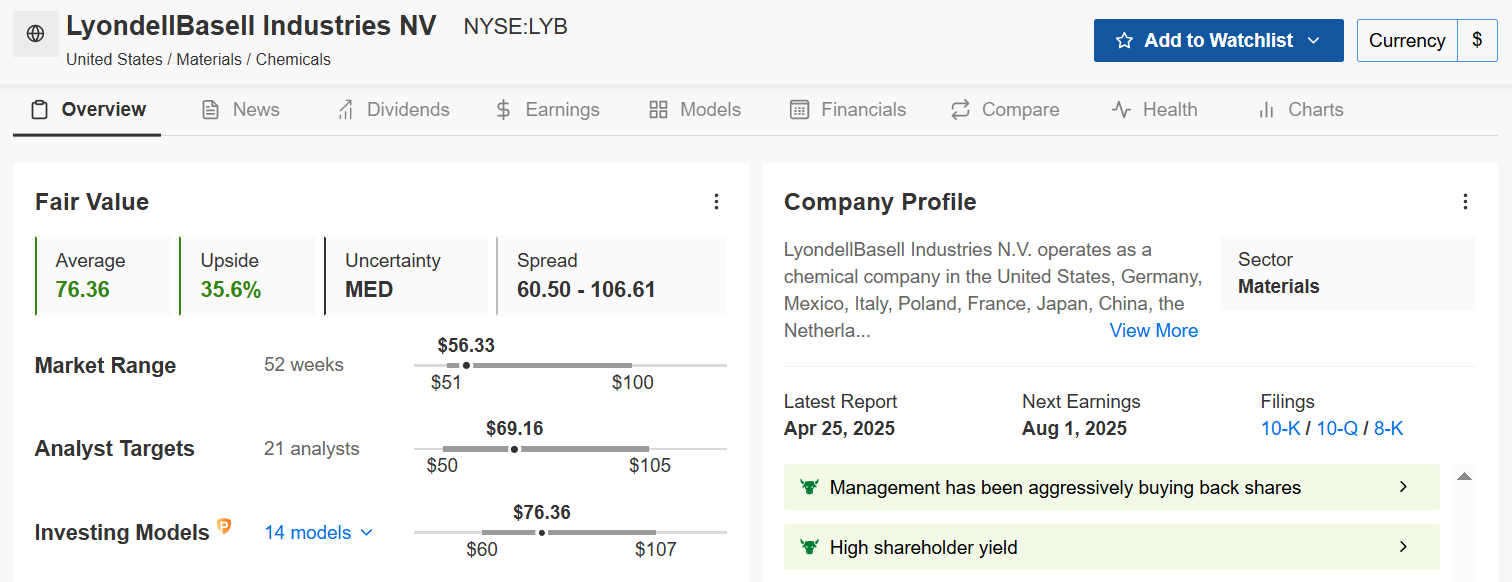Open the Earnings tab

tap(548, 110)
